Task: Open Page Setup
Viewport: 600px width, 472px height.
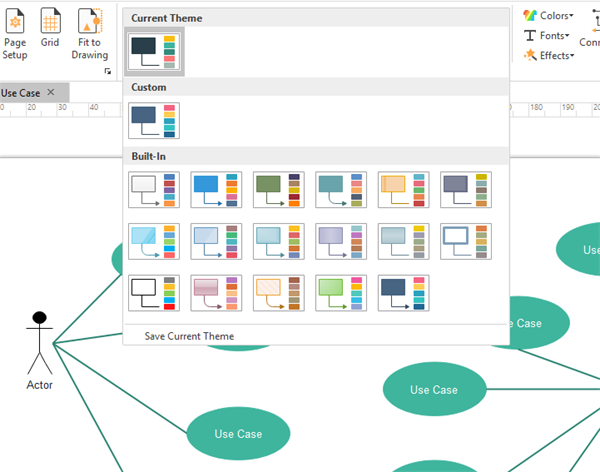Action: (15, 34)
